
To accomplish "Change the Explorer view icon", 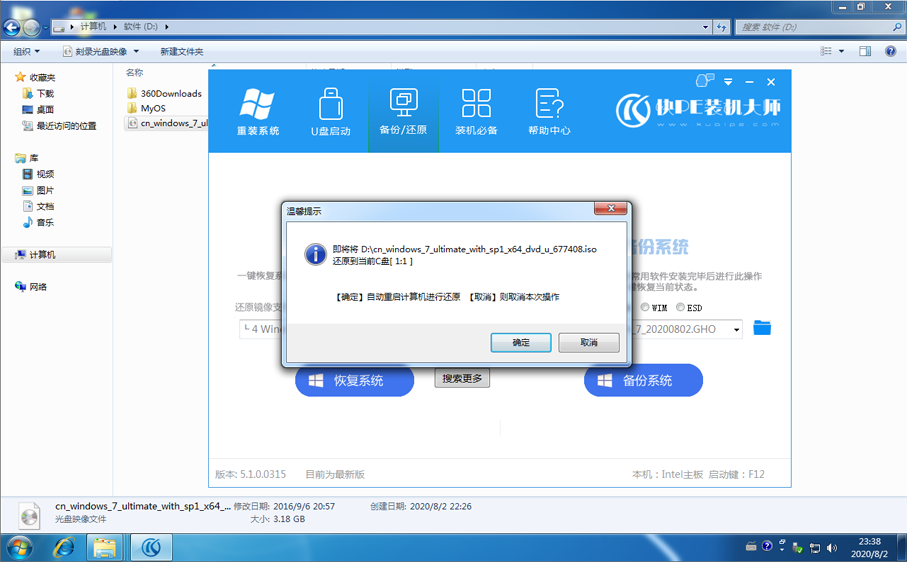I will [x=826, y=51].
